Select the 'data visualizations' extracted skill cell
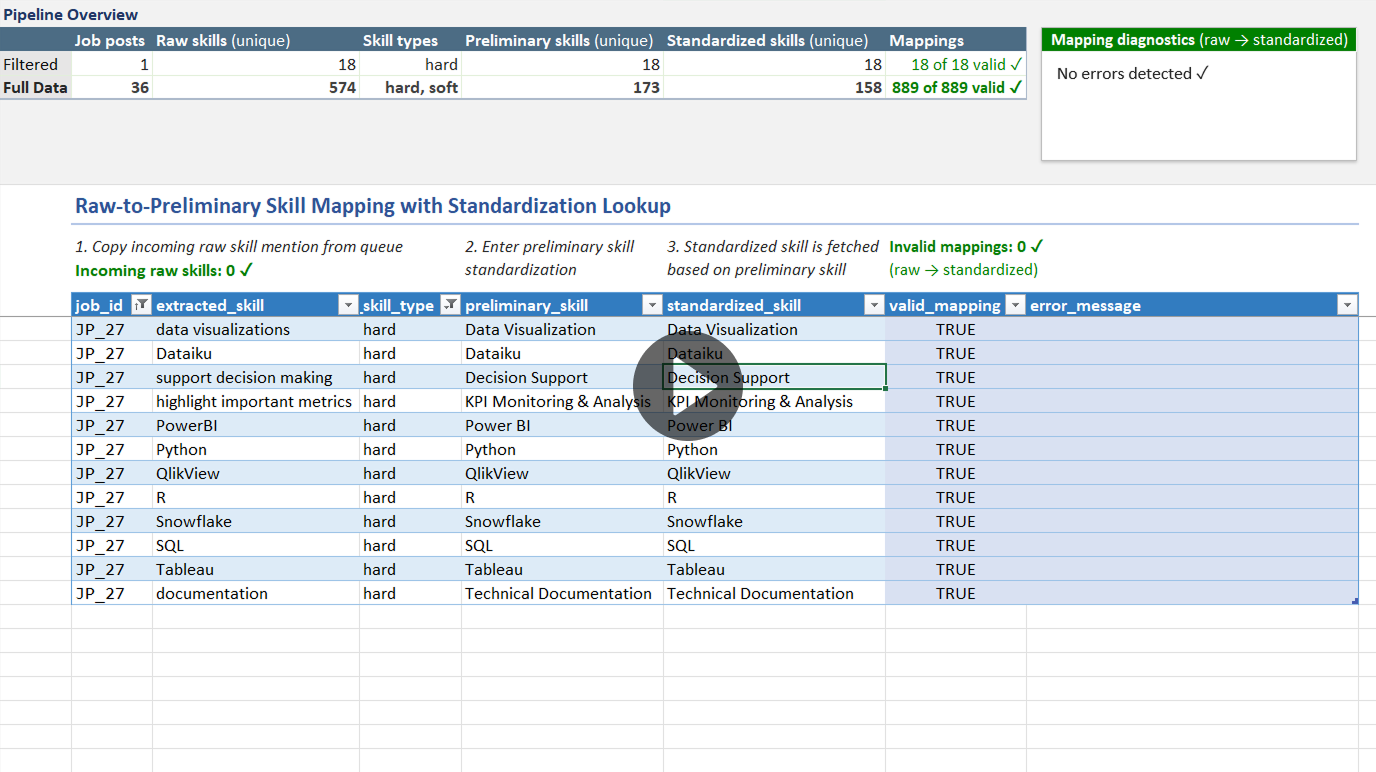The height and width of the screenshot is (772, 1376). pyautogui.click(x=256, y=329)
